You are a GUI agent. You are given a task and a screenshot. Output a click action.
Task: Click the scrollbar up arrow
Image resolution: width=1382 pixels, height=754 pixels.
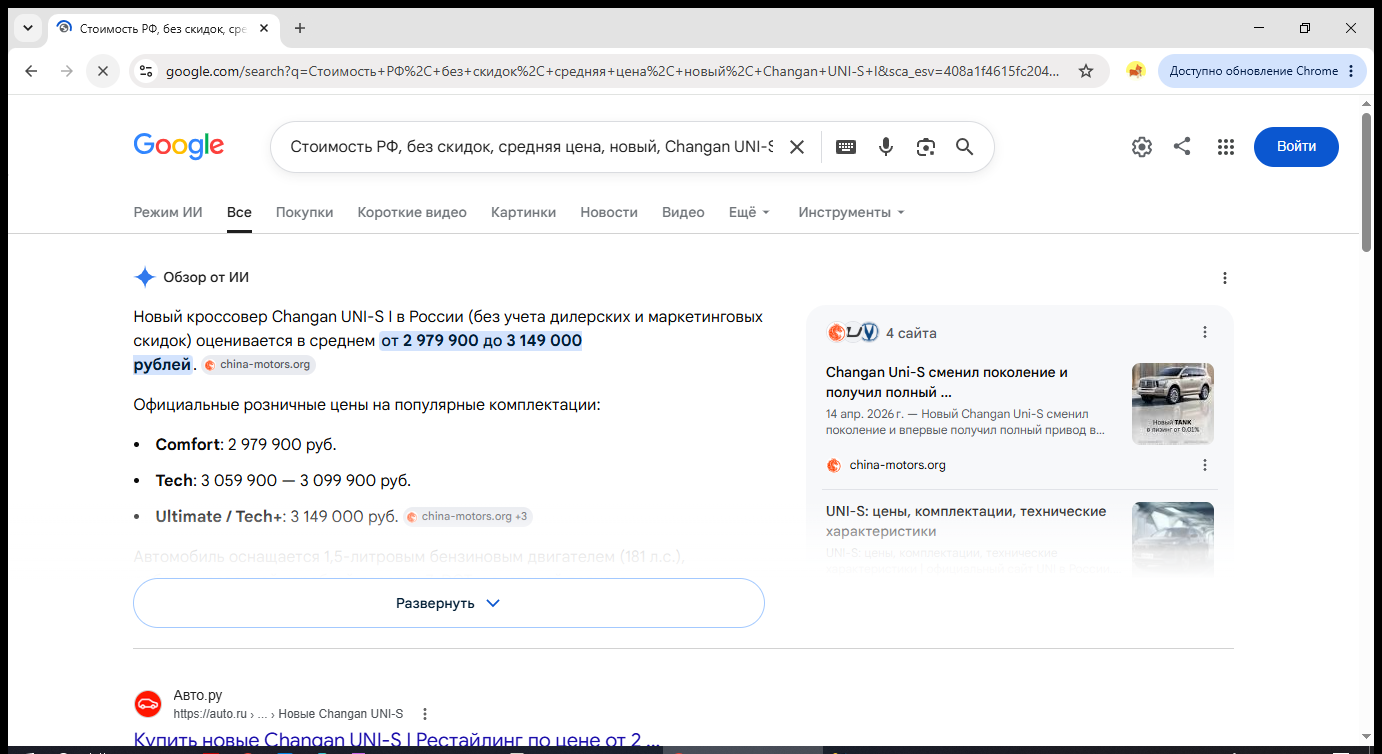pyautogui.click(x=1367, y=103)
